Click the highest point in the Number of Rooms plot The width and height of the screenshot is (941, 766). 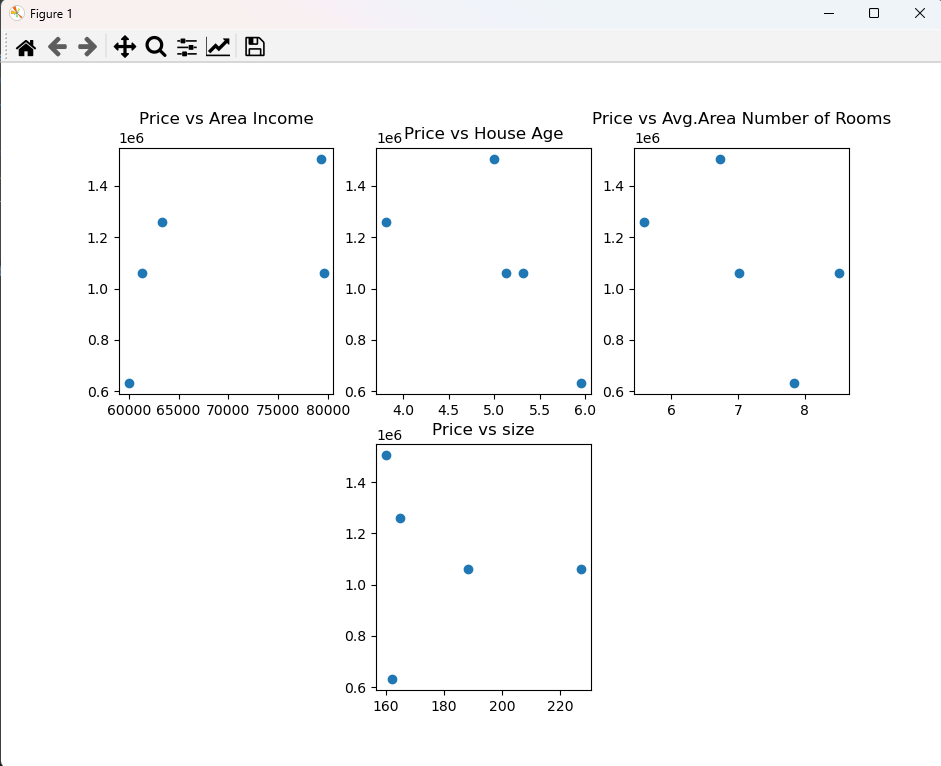pos(720,160)
